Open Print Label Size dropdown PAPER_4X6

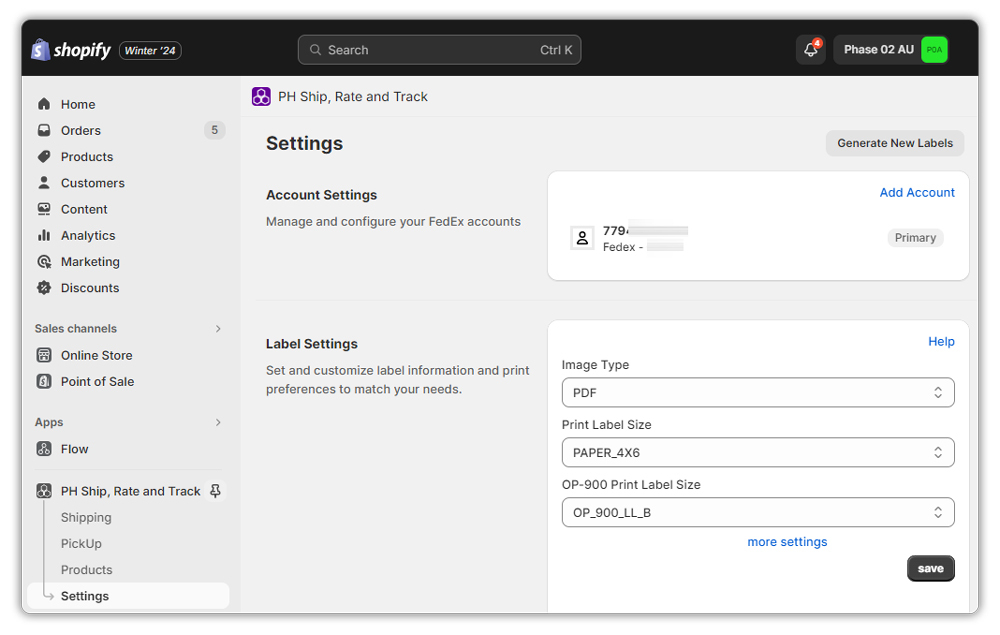pos(758,453)
